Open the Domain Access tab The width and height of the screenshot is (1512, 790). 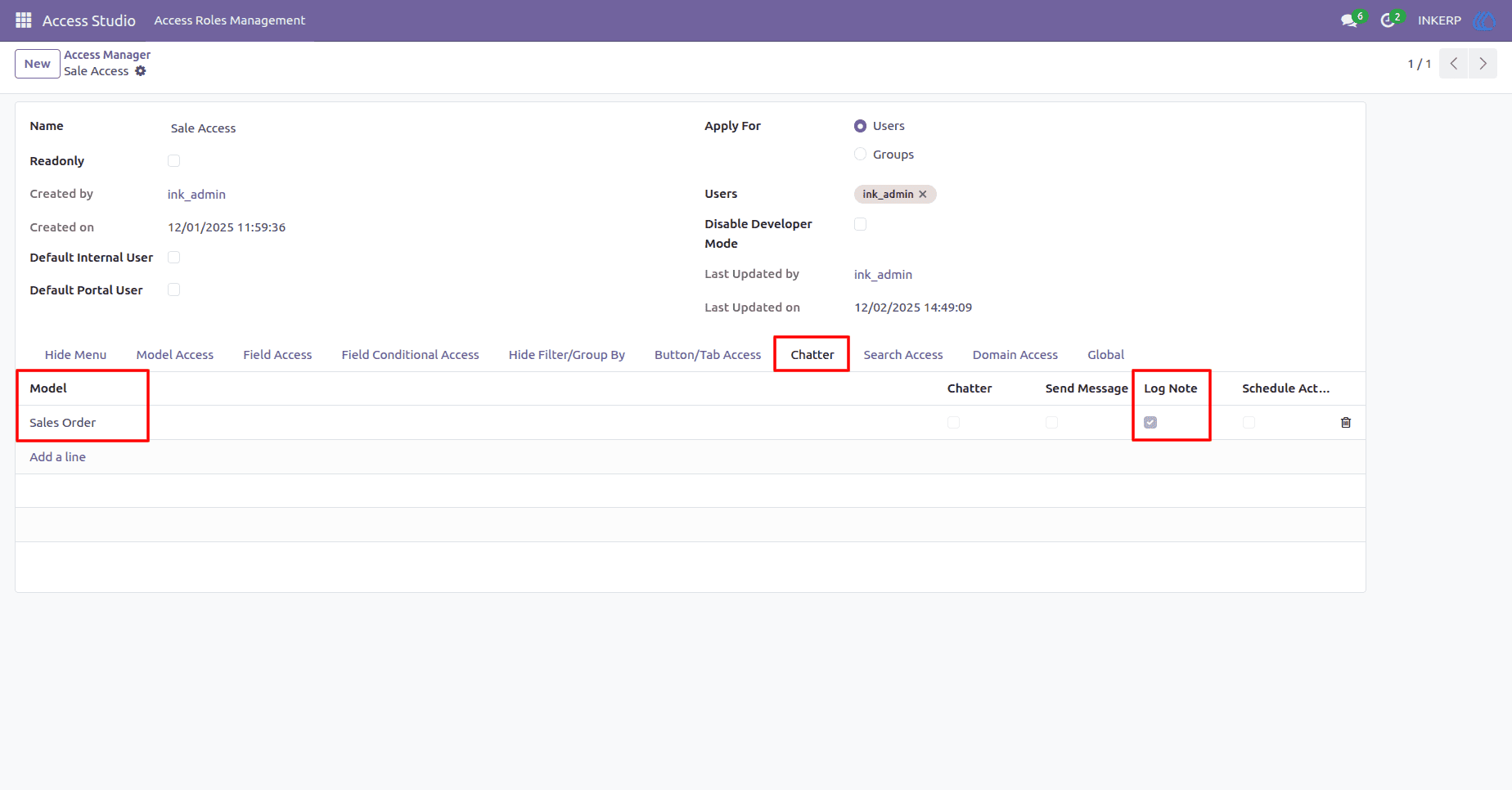point(1015,355)
